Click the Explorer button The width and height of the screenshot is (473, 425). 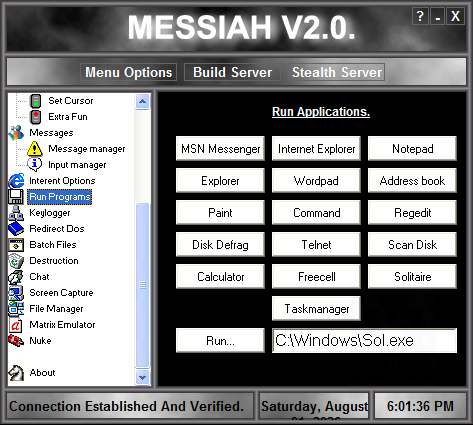[220, 180]
